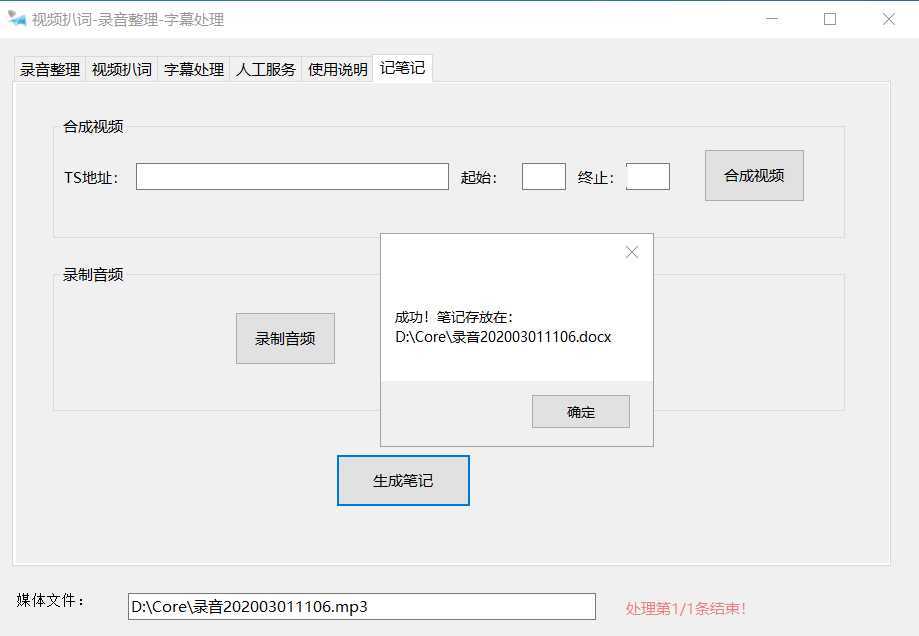
Task: Click the app logo in the title bar
Action: click(x=15, y=19)
